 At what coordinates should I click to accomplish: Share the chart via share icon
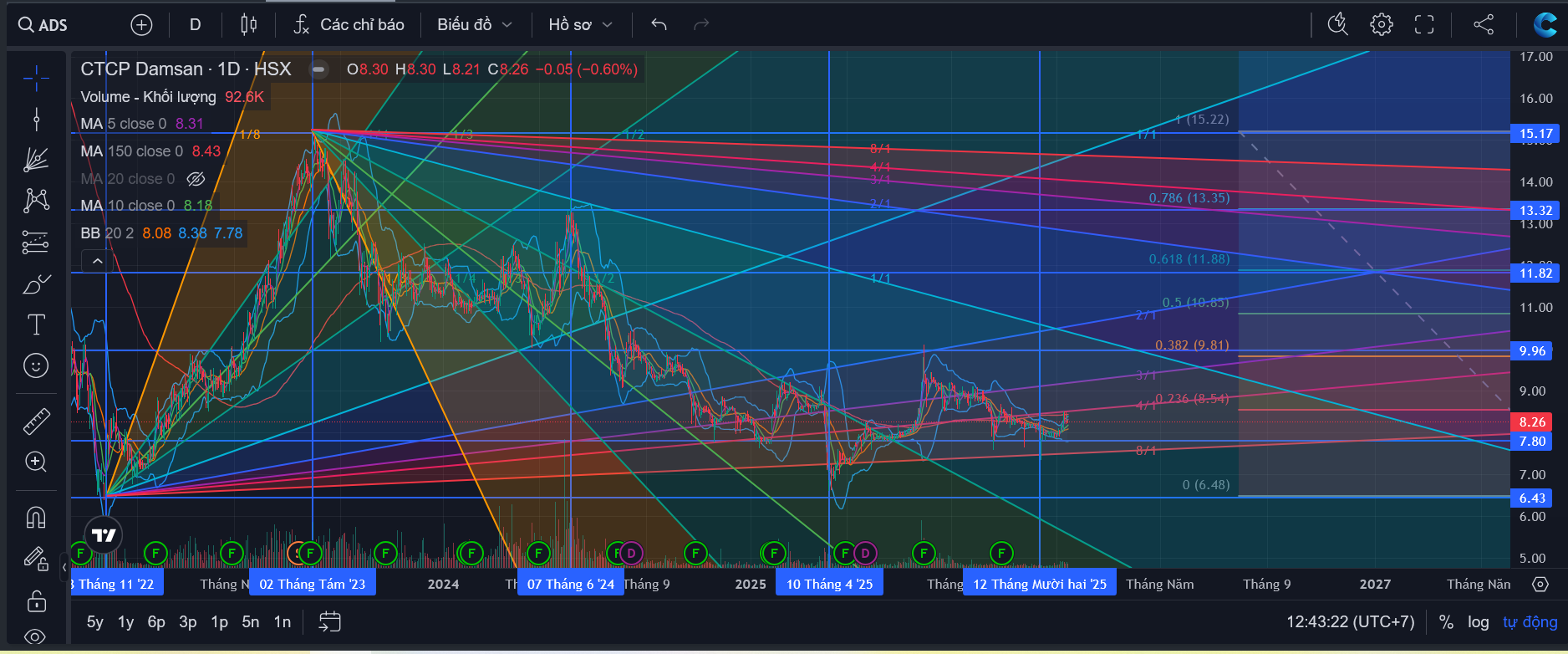pos(1484,25)
